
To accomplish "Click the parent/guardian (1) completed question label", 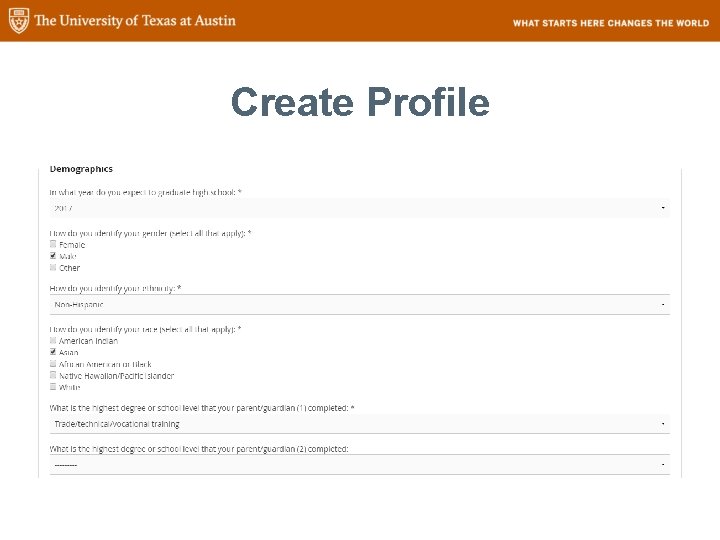I will click(202, 408).
